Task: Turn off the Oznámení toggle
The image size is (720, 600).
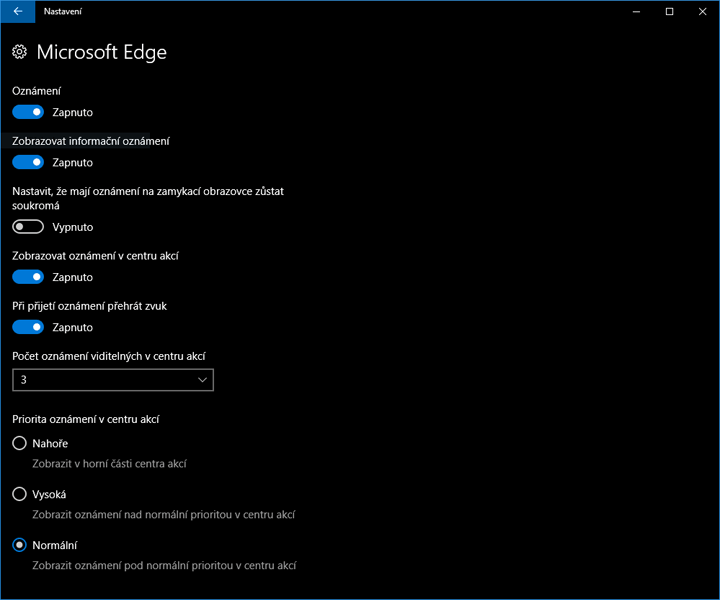Action: coord(28,112)
